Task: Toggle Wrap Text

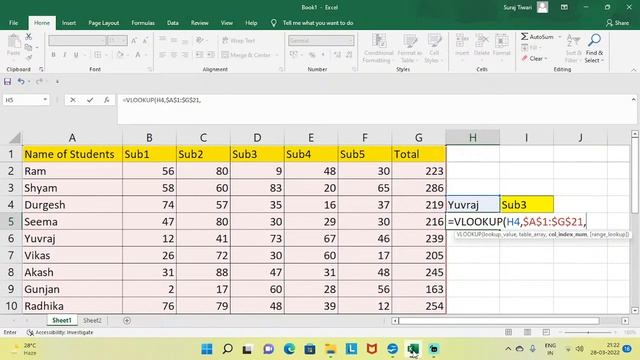Action: (238, 40)
